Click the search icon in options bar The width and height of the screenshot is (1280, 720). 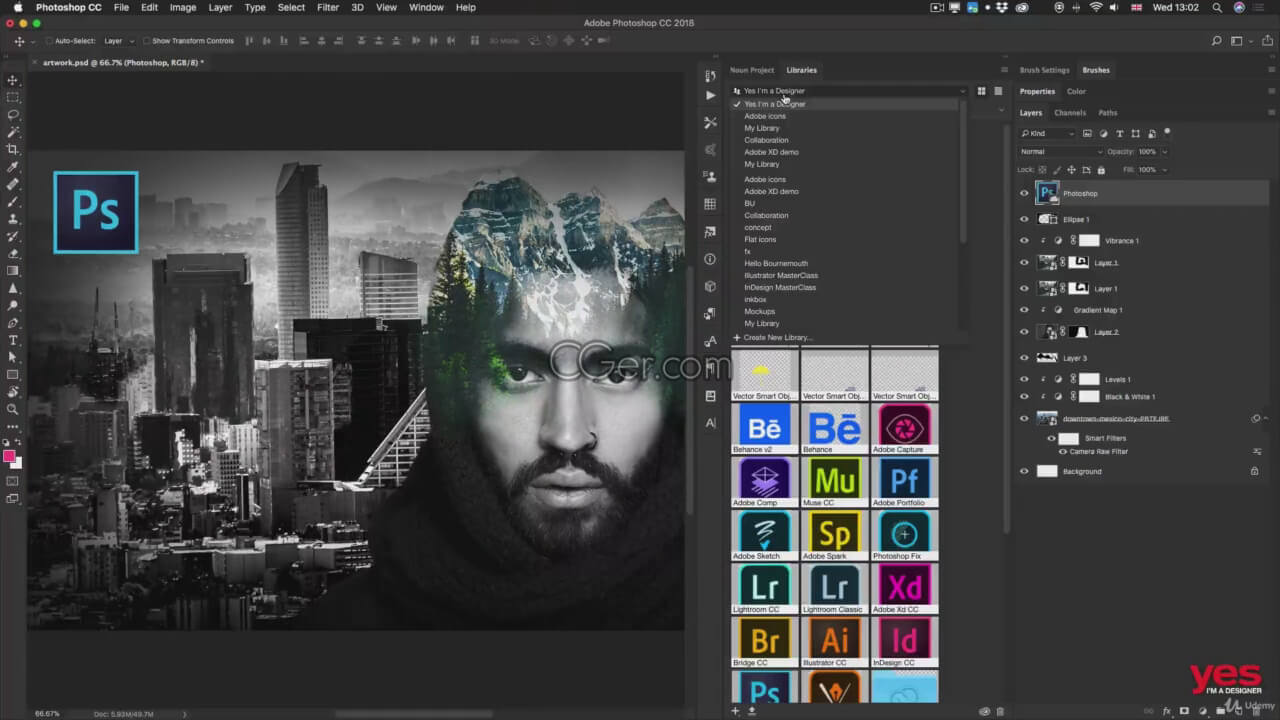pos(1216,41)
